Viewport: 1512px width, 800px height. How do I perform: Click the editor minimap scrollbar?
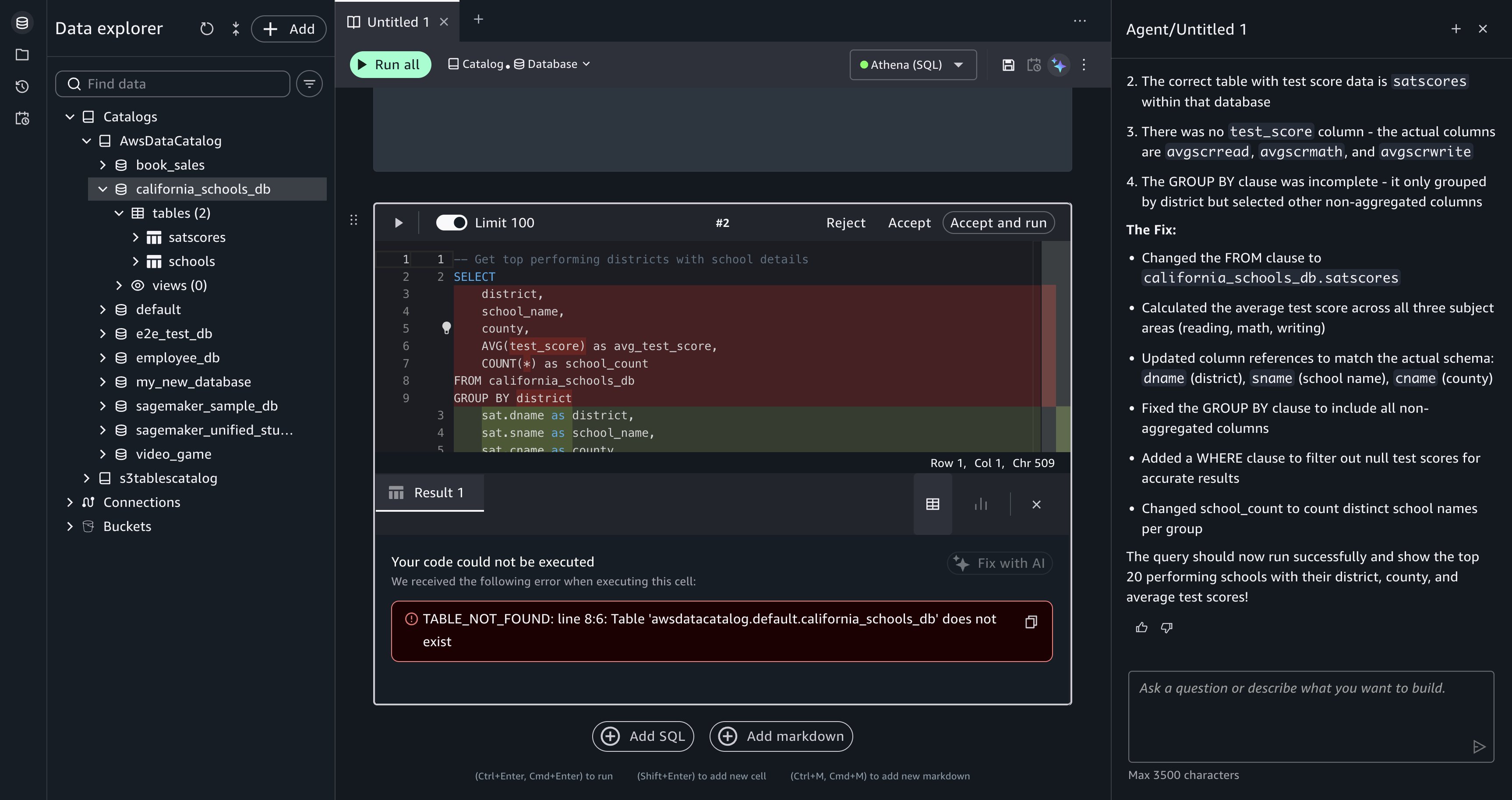coord(1055,346)
